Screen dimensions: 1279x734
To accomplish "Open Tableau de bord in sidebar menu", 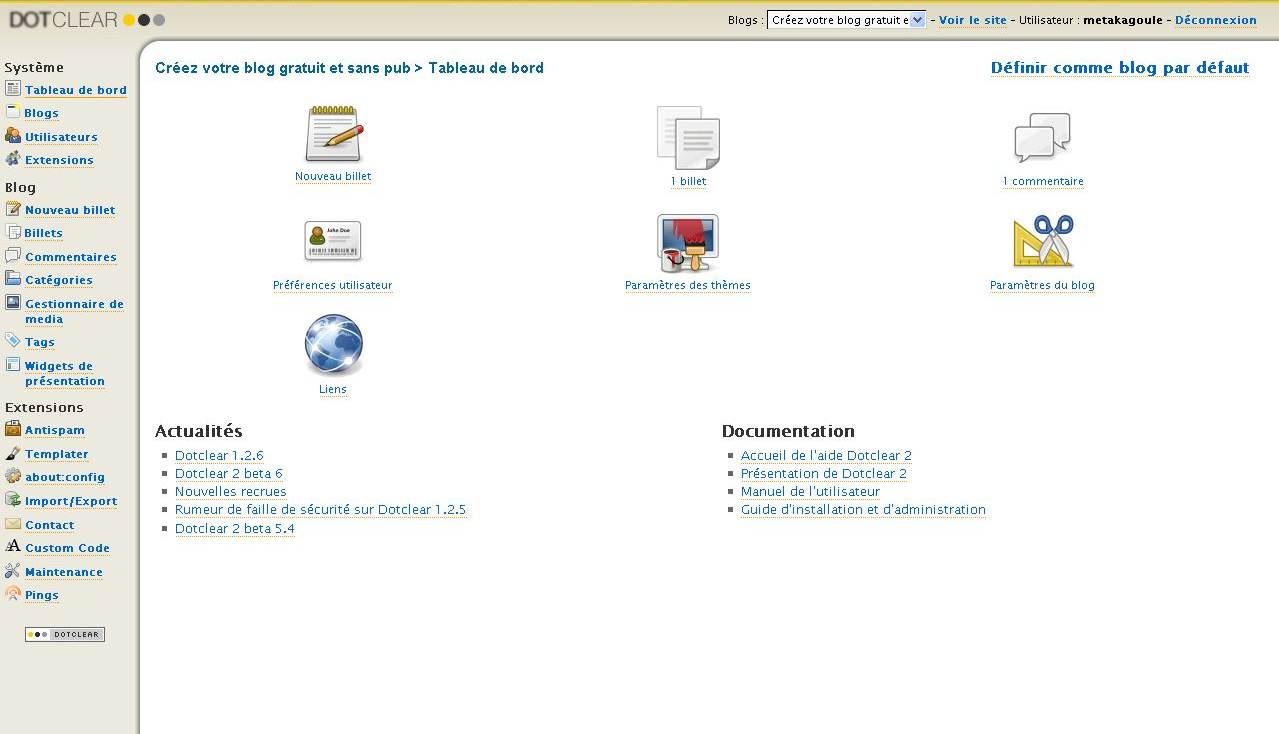I will point(76,90).
